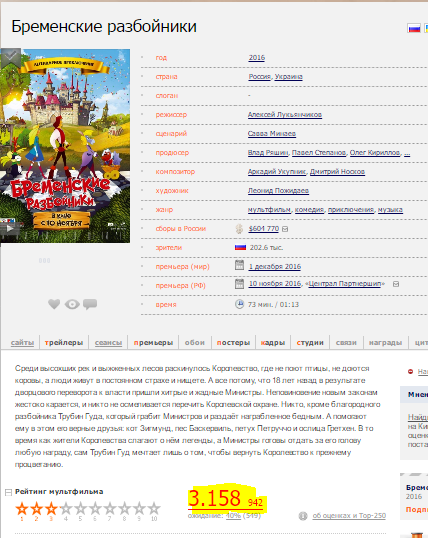
Task: Switch to the кадры tab
Action: (x=273, y=342)
